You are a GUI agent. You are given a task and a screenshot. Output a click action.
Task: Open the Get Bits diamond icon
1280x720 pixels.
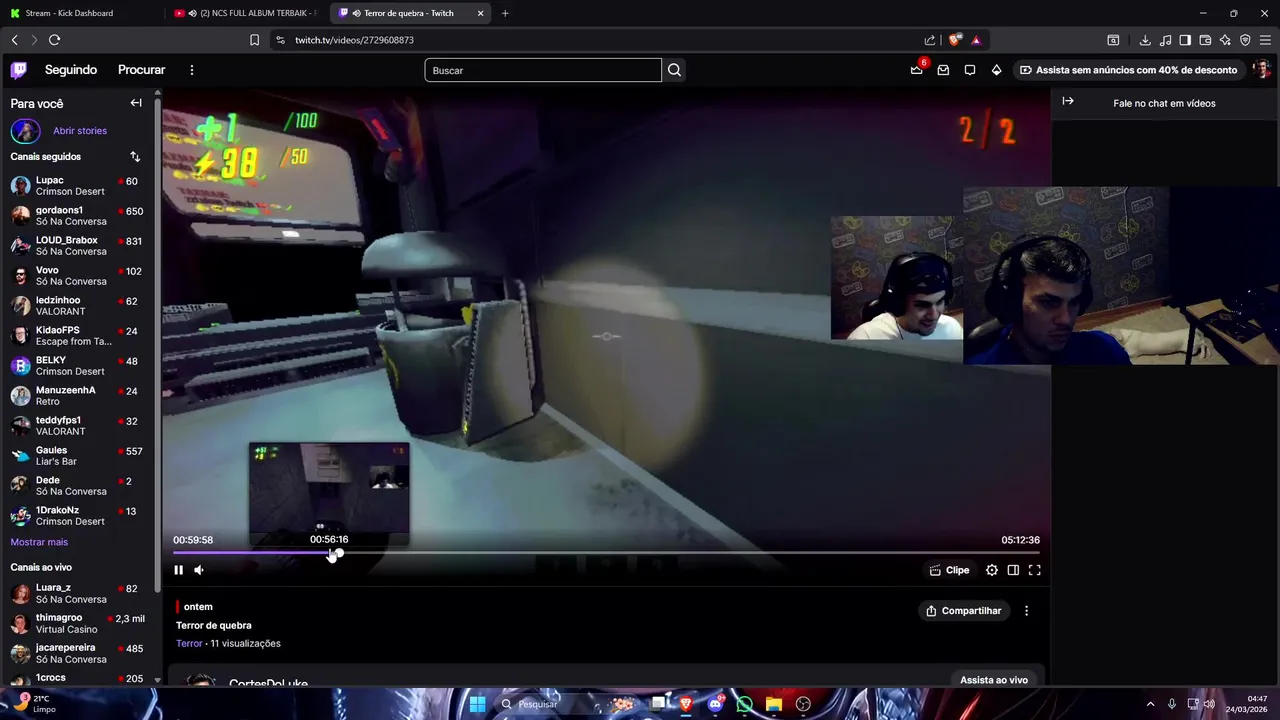click(x=996, y=70)
